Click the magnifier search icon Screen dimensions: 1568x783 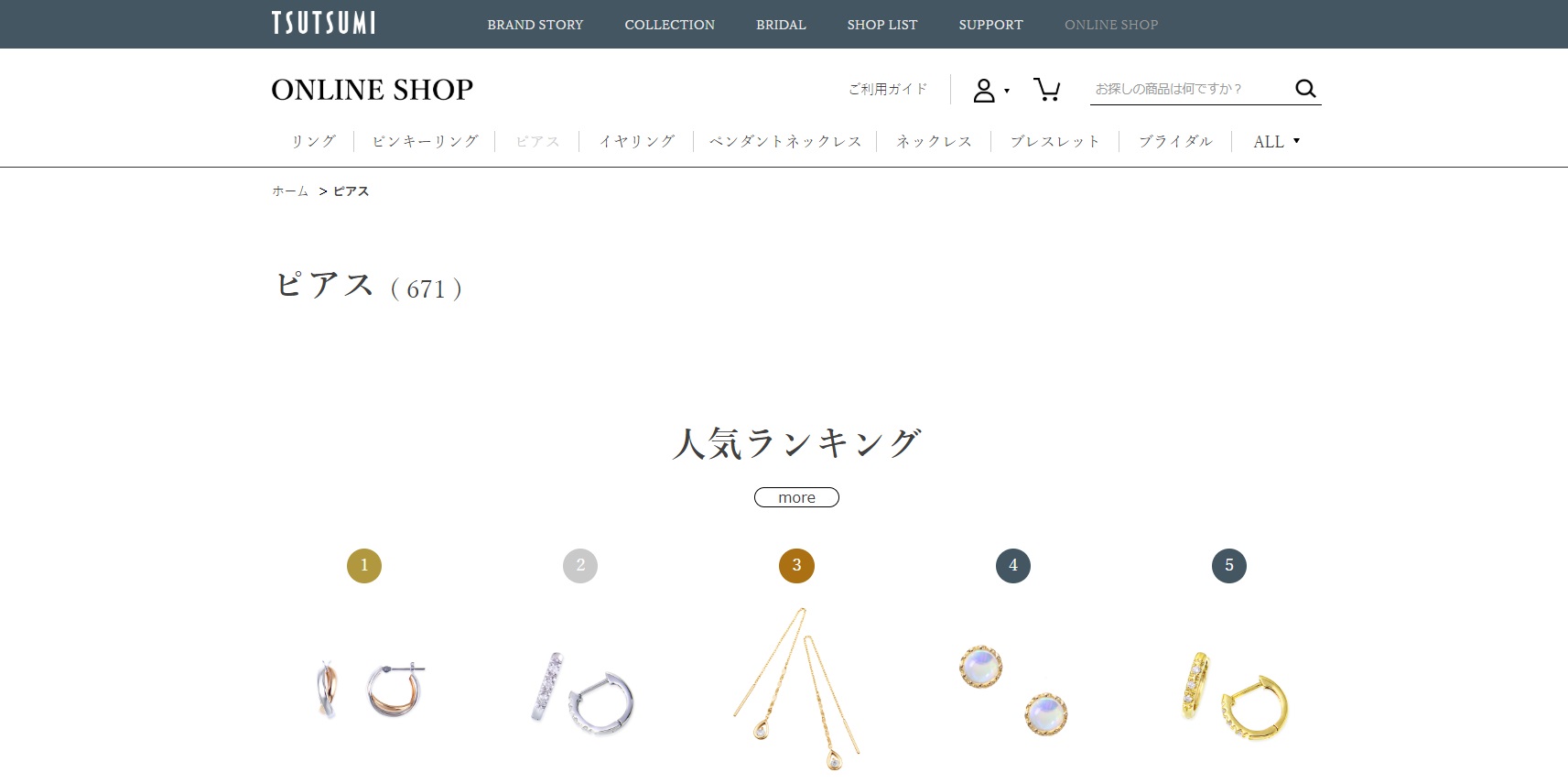click(1305, 88)
